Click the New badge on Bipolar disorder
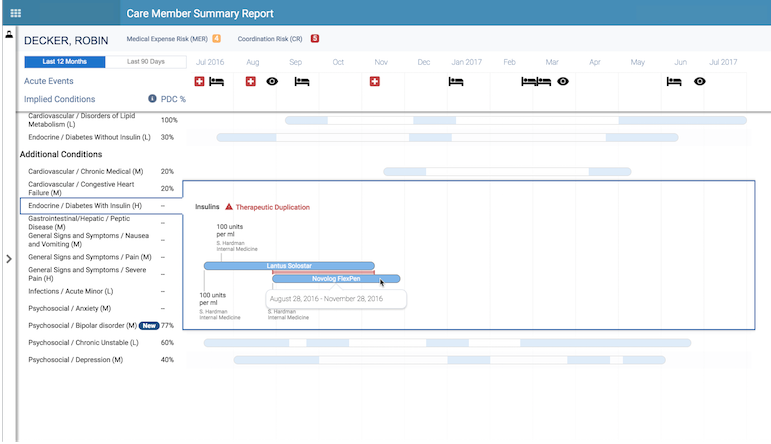This screenshot has width=771, height=444. [149, 326]
